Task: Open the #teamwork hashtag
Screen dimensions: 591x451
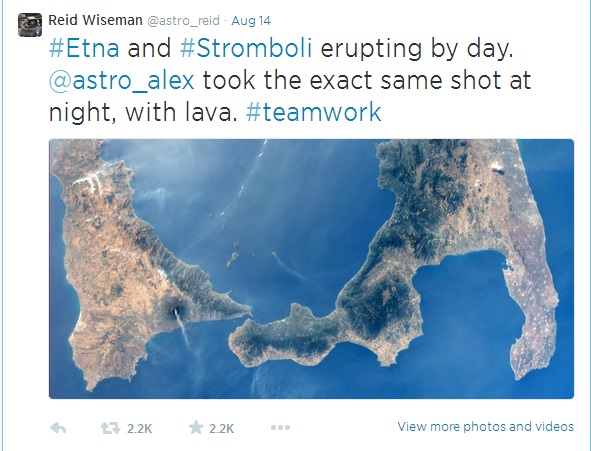Action: pos(314,112)
